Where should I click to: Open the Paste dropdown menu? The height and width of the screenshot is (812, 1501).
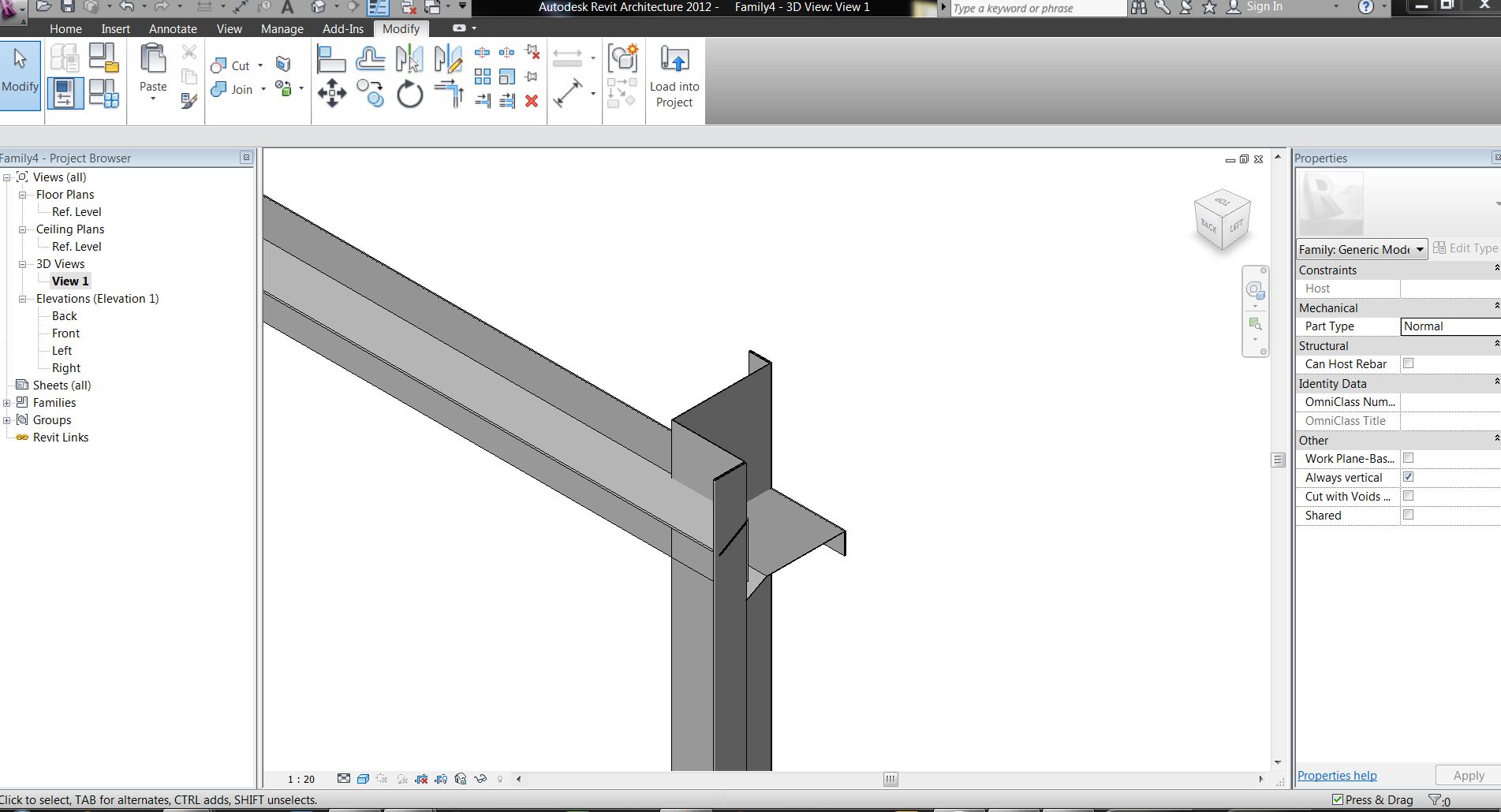click(x=153, y=99)
